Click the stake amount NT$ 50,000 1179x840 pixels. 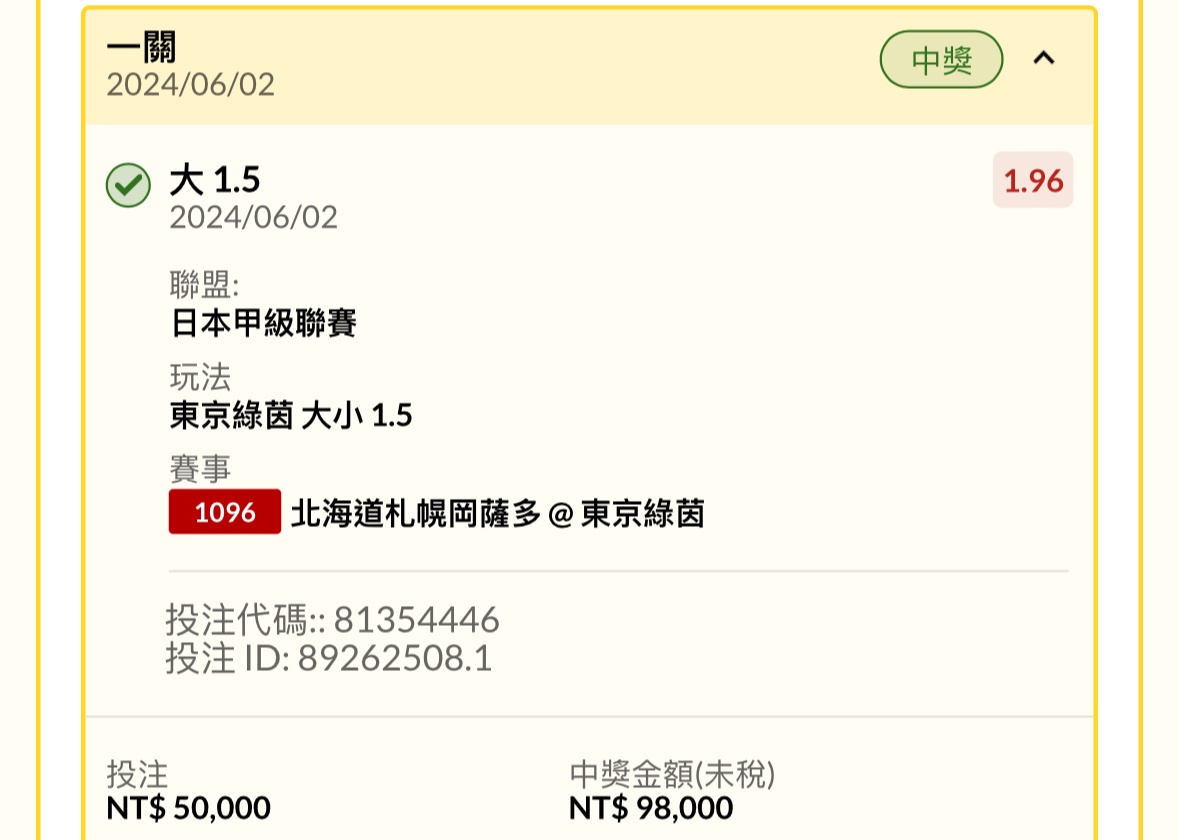click(x=188, y=807)
